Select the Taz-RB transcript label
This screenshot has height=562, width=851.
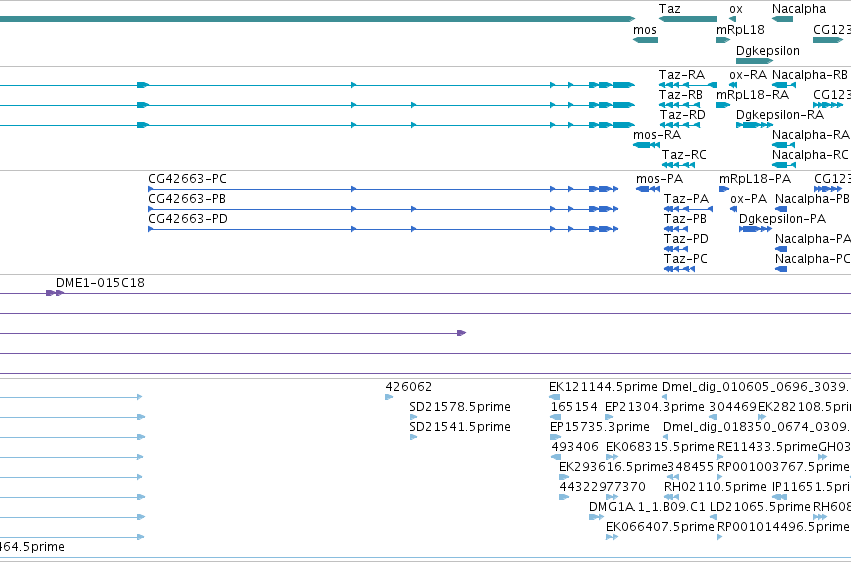point(681,95)
